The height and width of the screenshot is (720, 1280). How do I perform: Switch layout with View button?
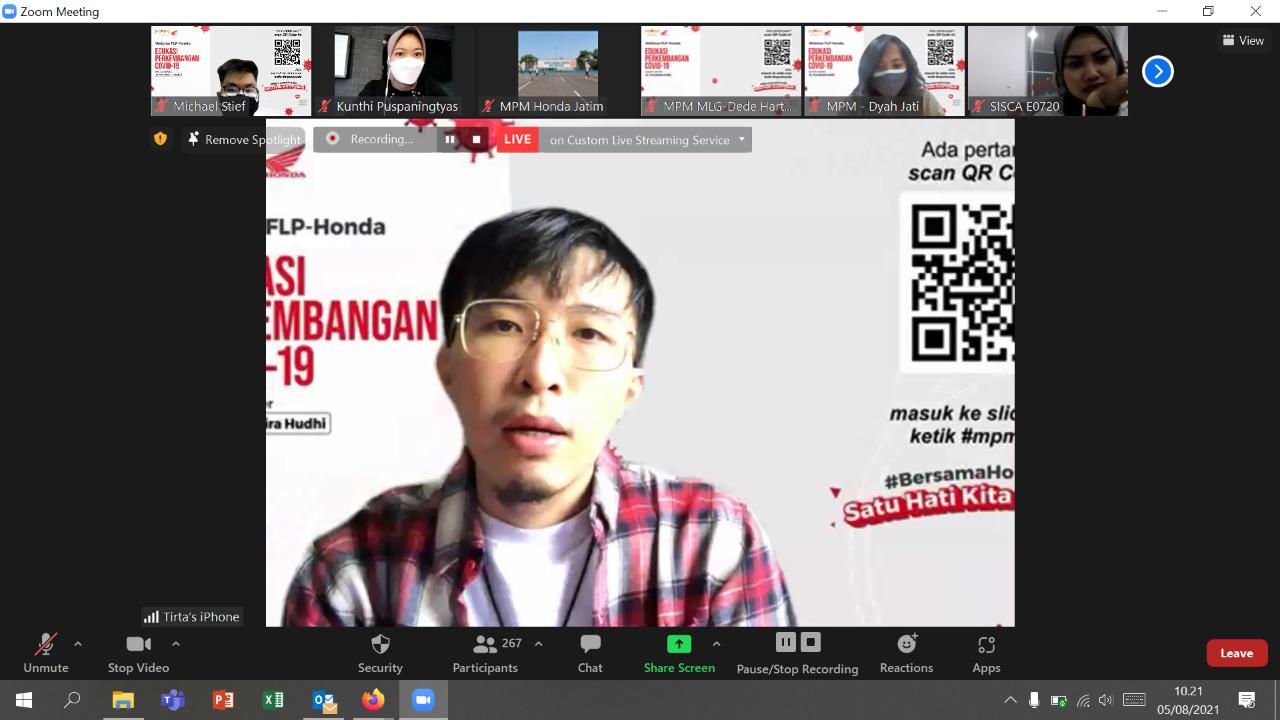point(1242,41)
